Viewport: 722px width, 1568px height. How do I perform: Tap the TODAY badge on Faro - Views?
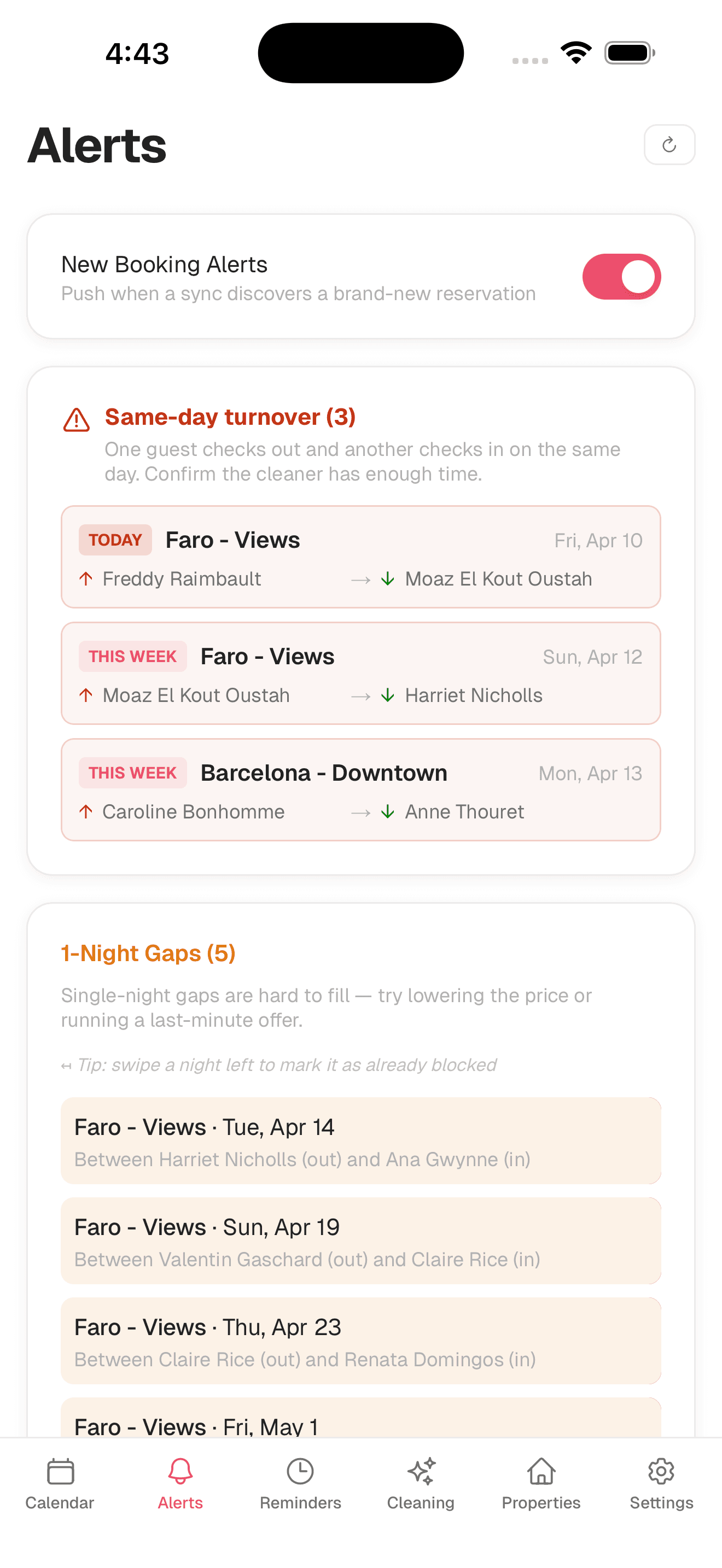coord(115,540)
